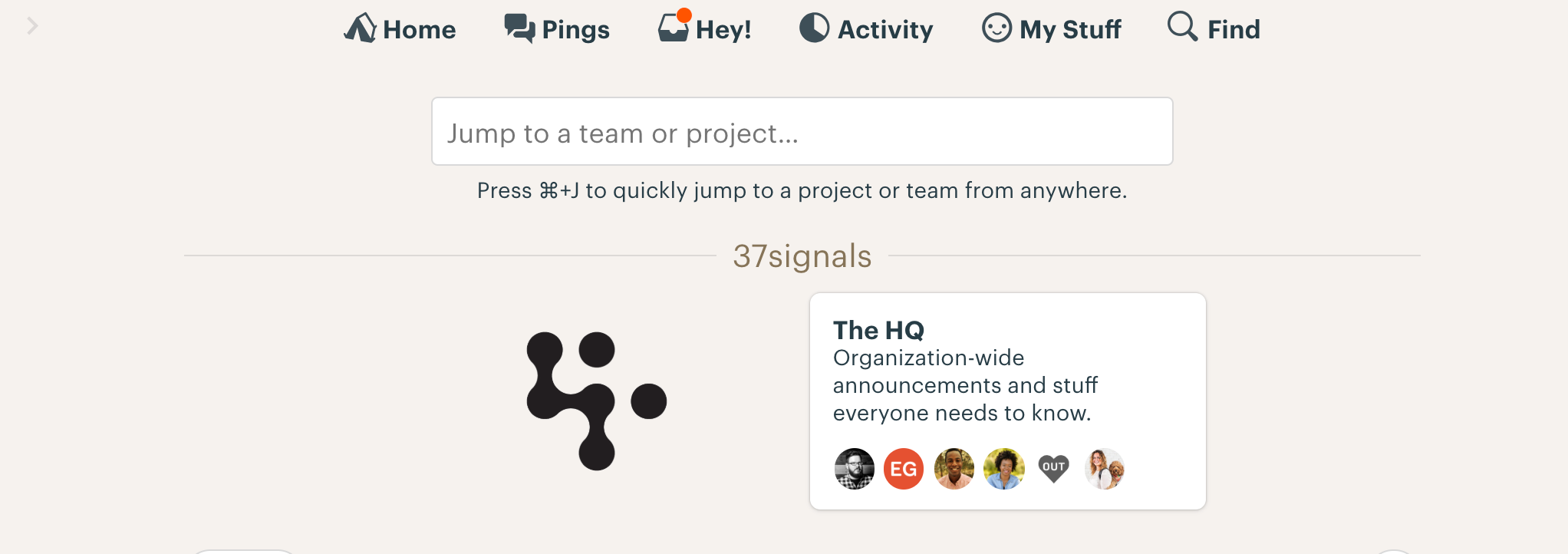Click the My Stuff smiley face icon

(x=996, y=28)
